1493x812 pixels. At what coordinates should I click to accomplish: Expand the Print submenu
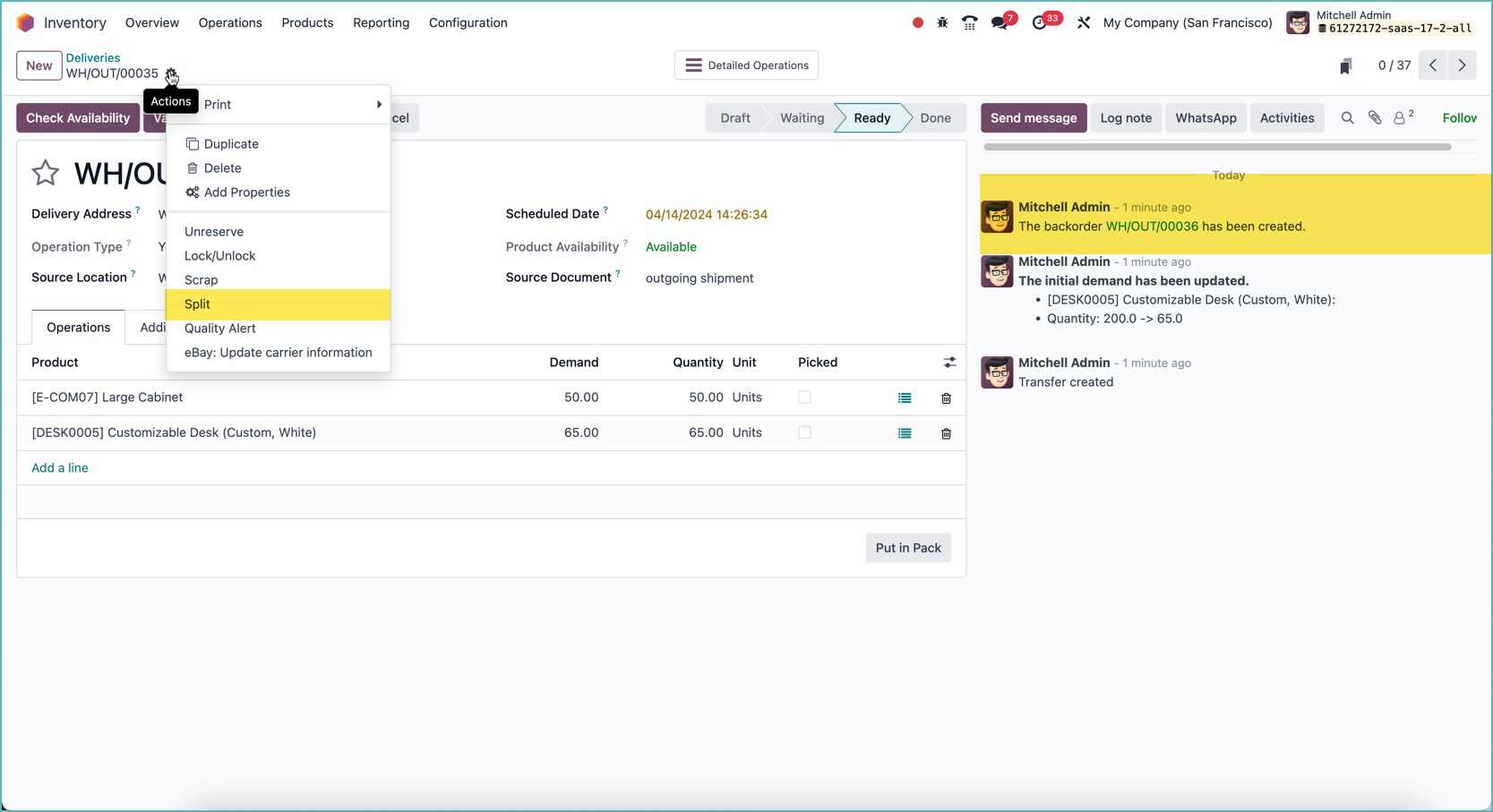pyautogui.click(x=278, y=105)
